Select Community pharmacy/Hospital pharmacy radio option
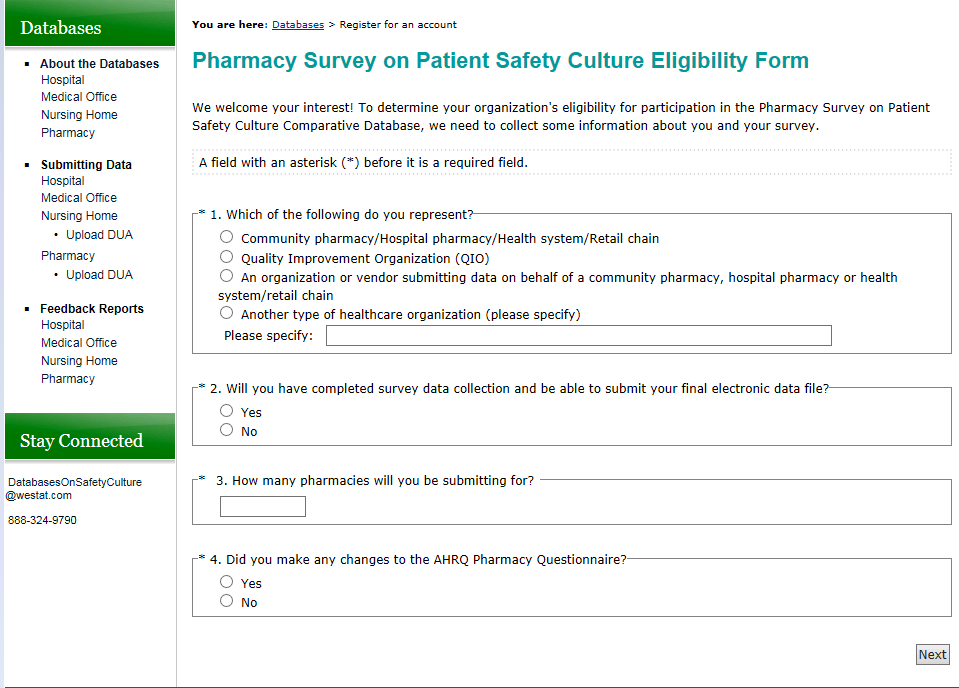This screenshot has height=688, width=959. point(227,237)
